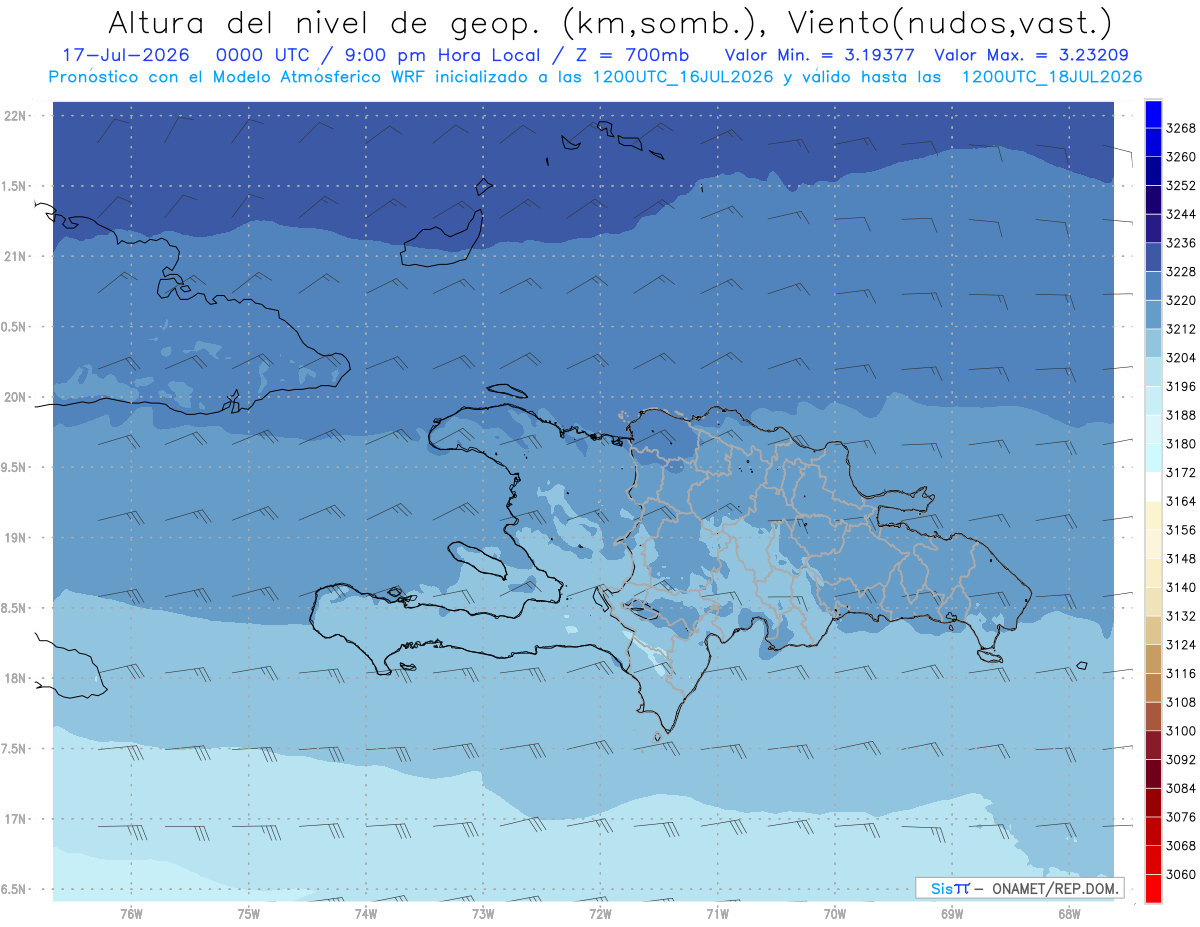Click the '70W' longitude label

pos(835,914)
